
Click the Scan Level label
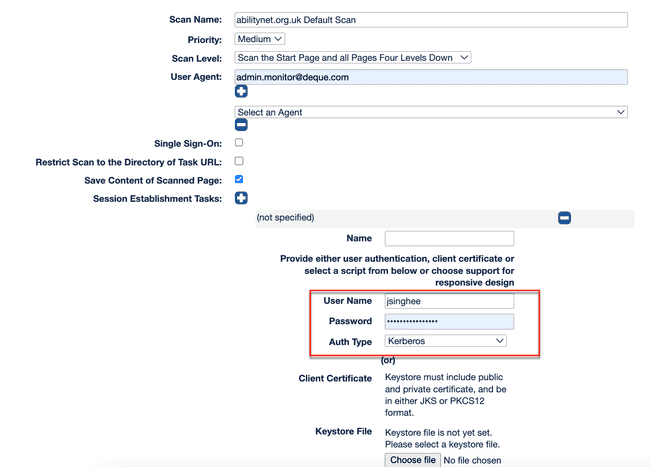[197, 58]
